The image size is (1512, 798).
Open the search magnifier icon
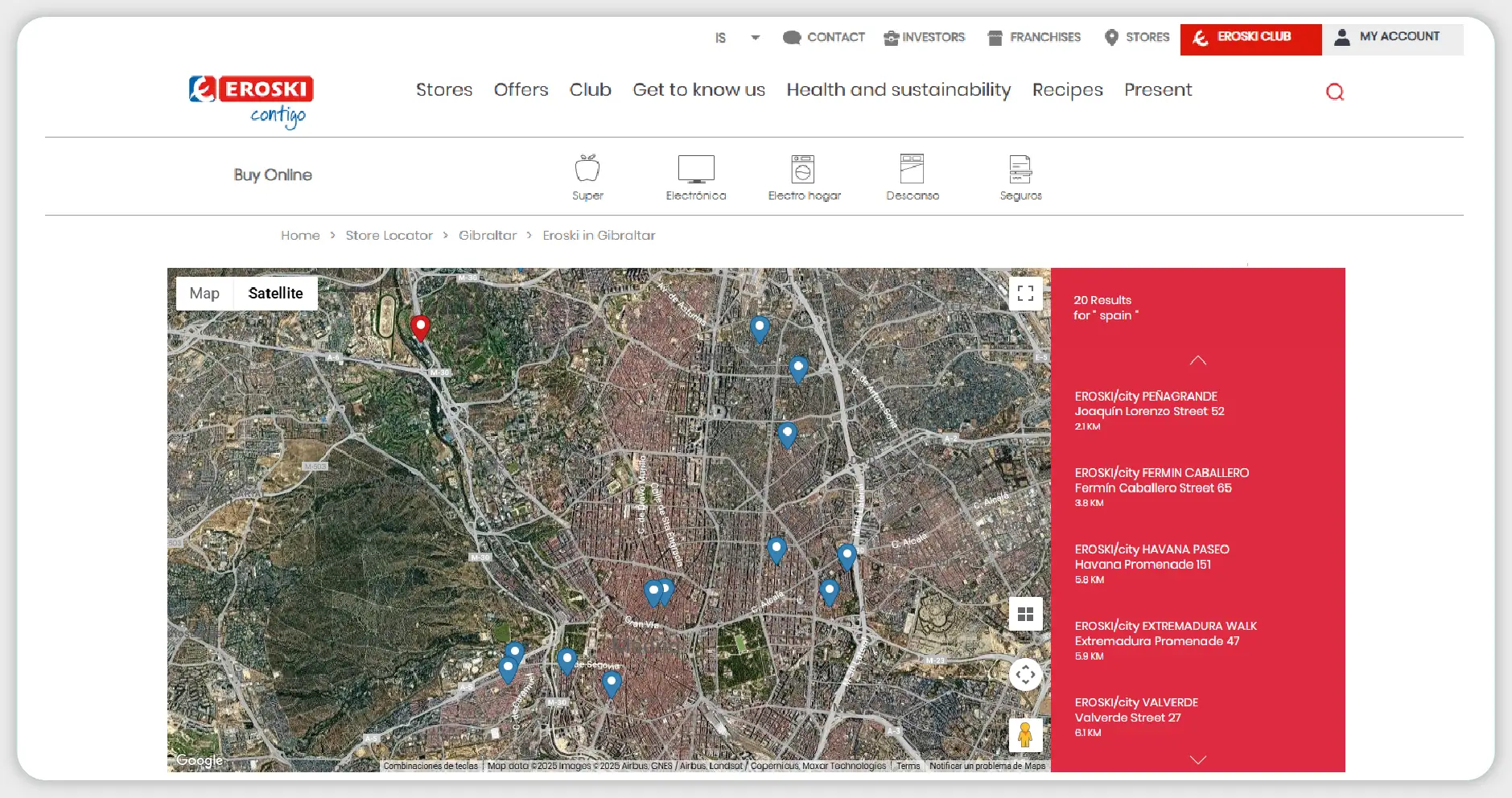[1335, 92]
